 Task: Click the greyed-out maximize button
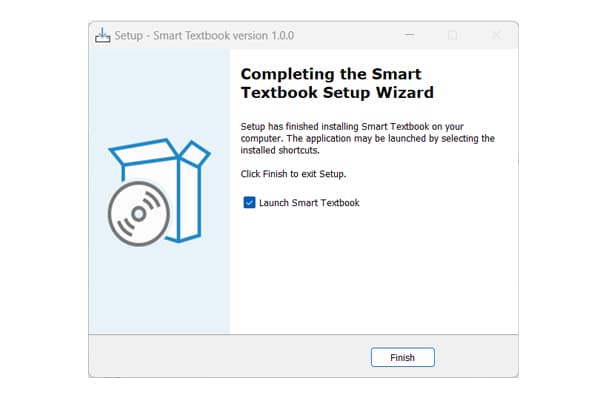[x=453, y=36]
